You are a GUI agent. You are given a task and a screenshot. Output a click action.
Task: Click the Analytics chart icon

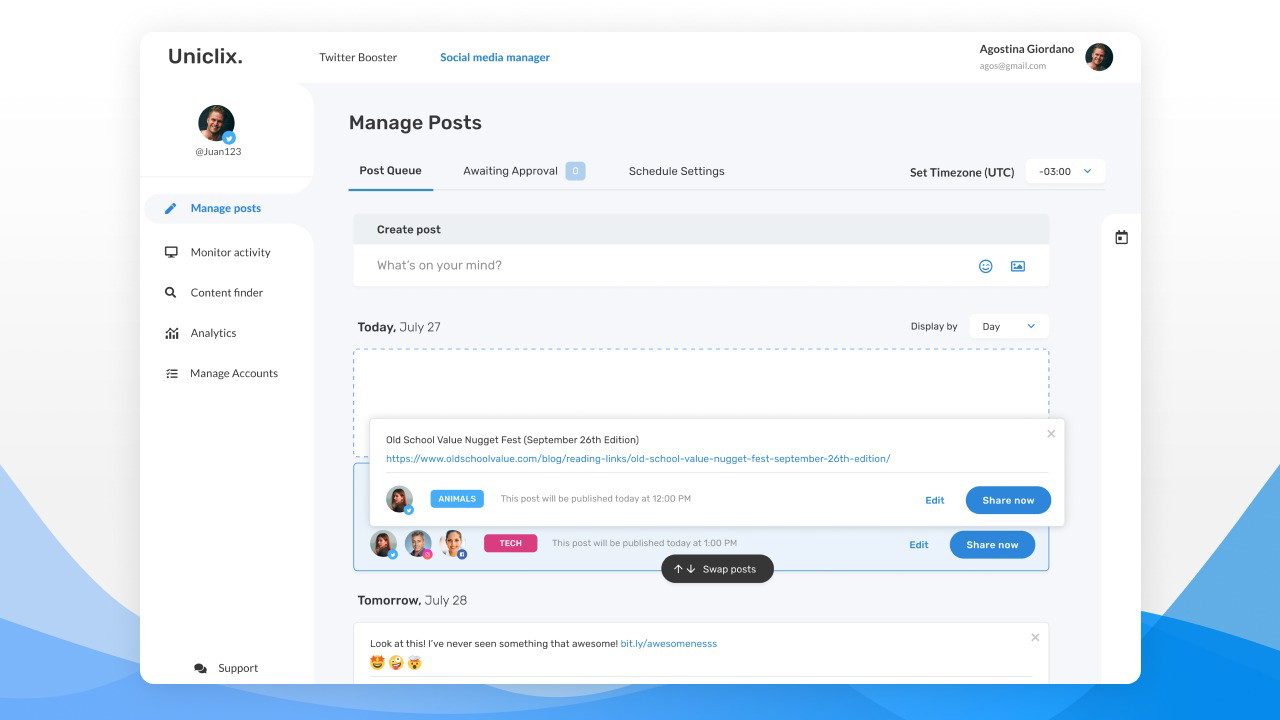pyautogui.click(x=171, y=333)
